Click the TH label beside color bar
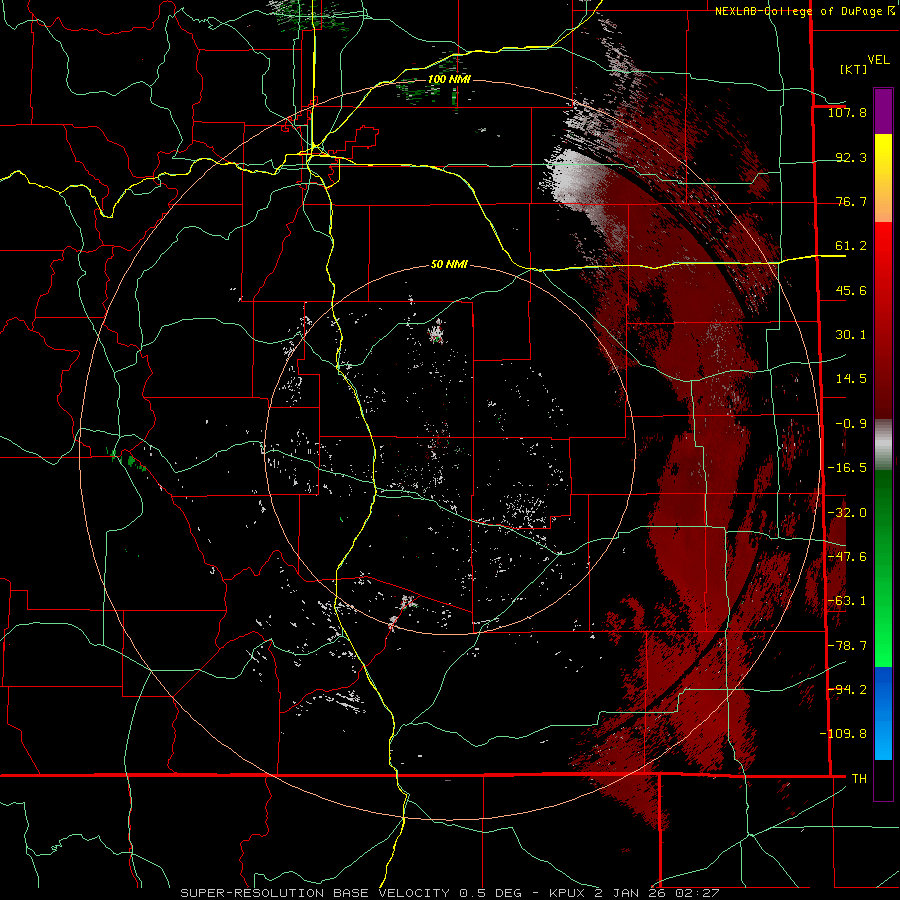Viewport: 900px width, 900px height. (859, 779)
